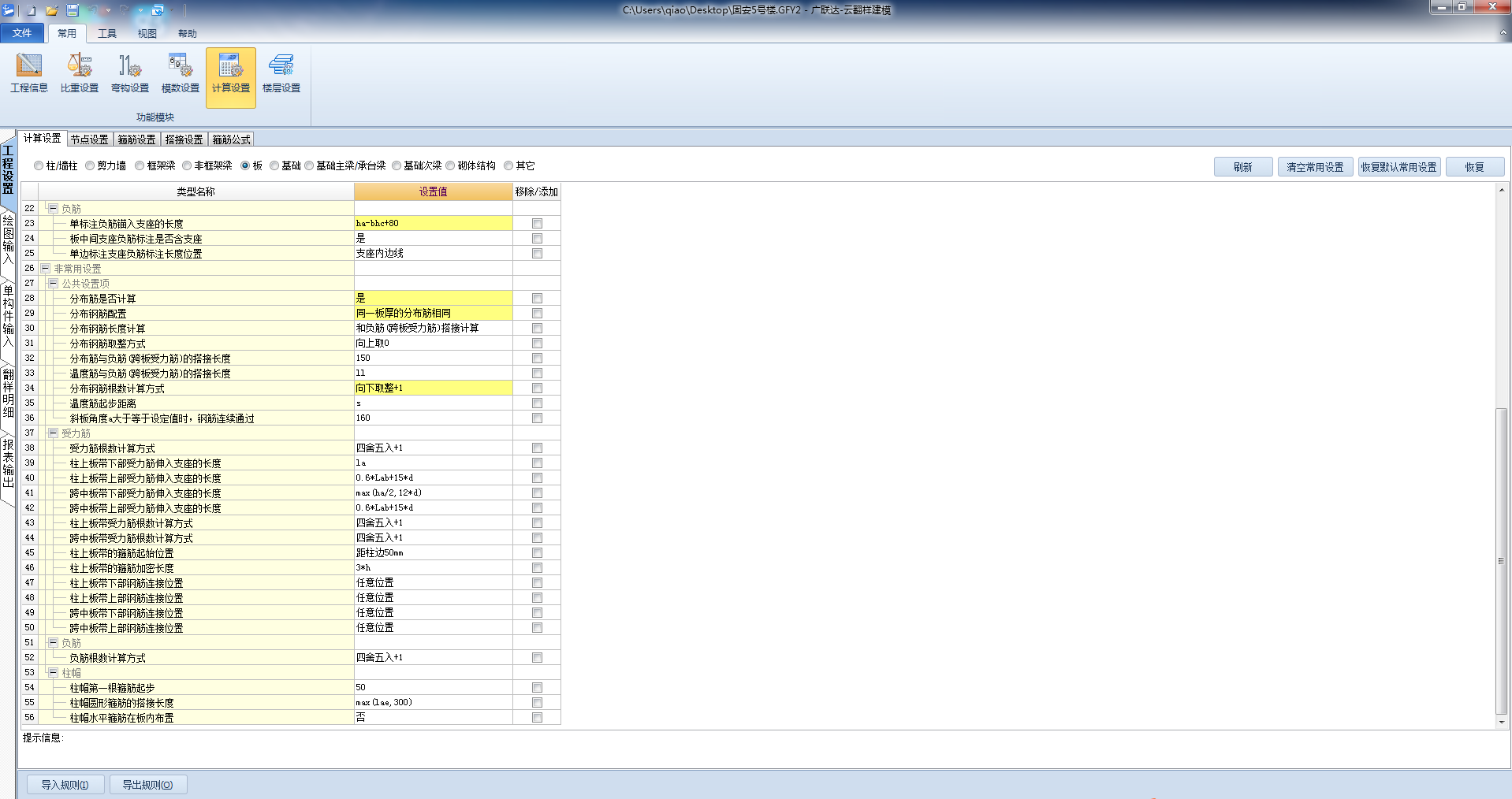Click scrollbar down arrow of settings table
Screen dimensions: 1512x799
(1501, 722)
